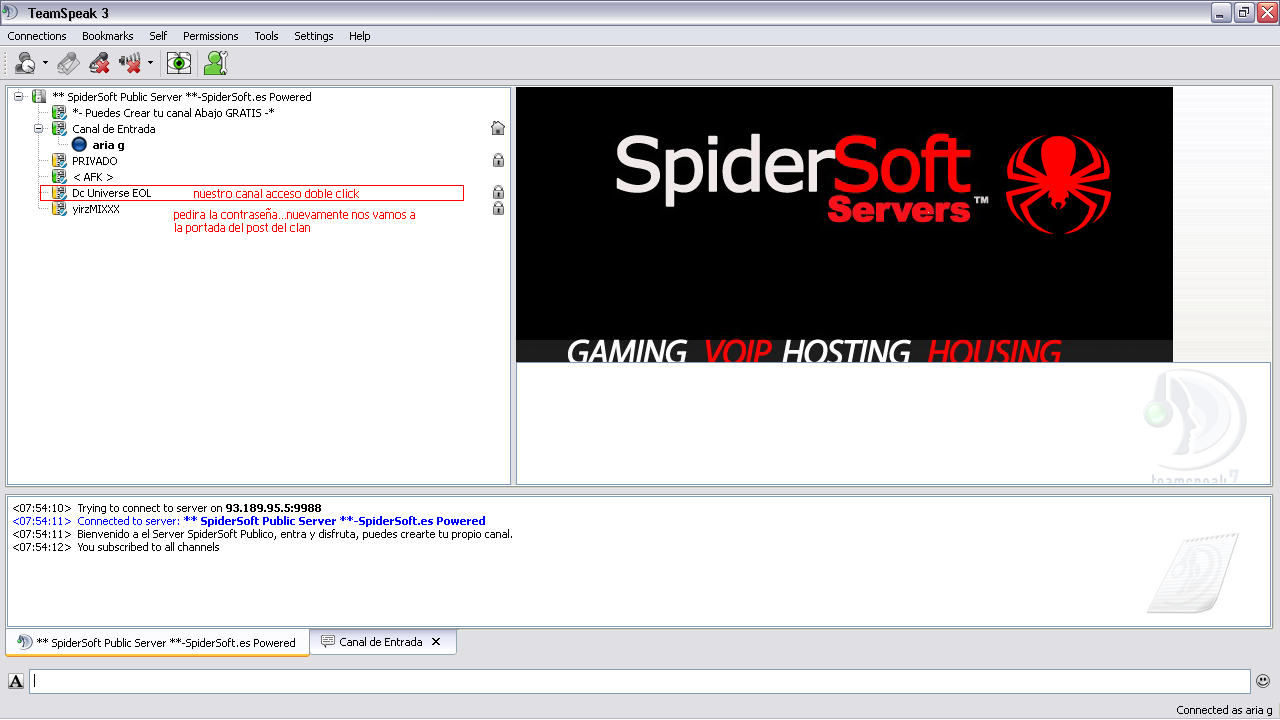Switch to the Canal de Entrada chat tab
Viewport: 1280px width, 720px height.
tap(380, 642)
